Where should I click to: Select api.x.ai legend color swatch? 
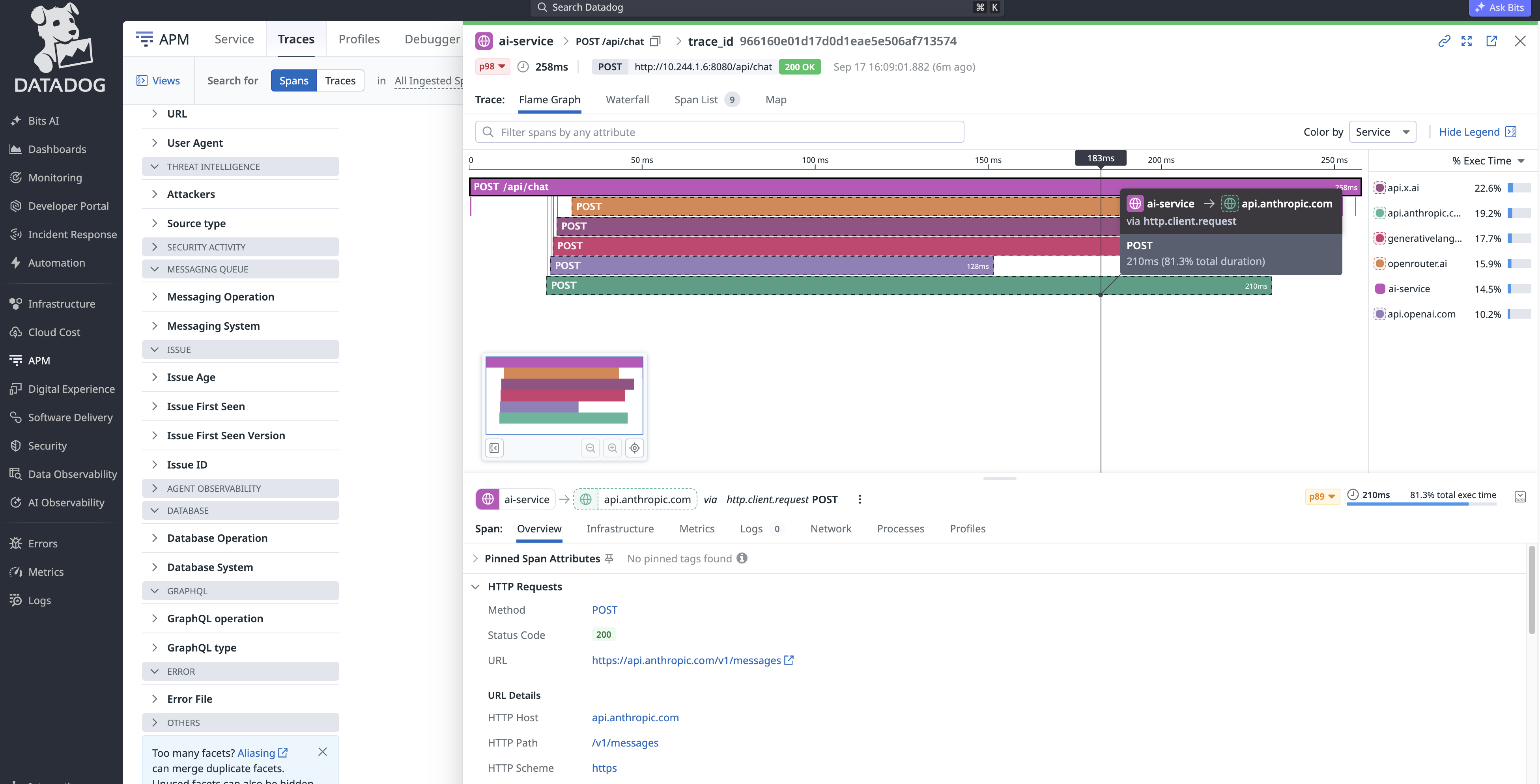pos(1379,188)
